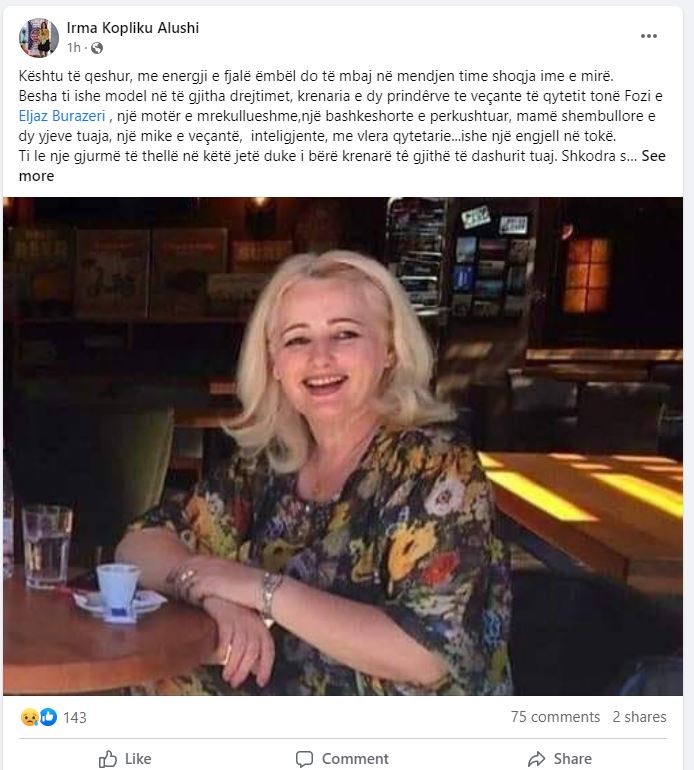Click the Share button label
Screen dimensions: 694x770
tap(572, 759)
